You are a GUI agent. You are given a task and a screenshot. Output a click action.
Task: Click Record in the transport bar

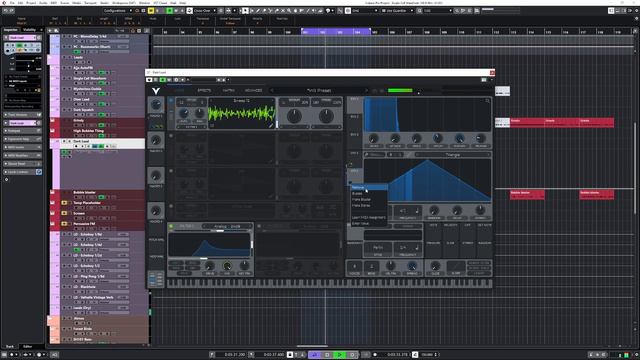click(x=353, y=355)
